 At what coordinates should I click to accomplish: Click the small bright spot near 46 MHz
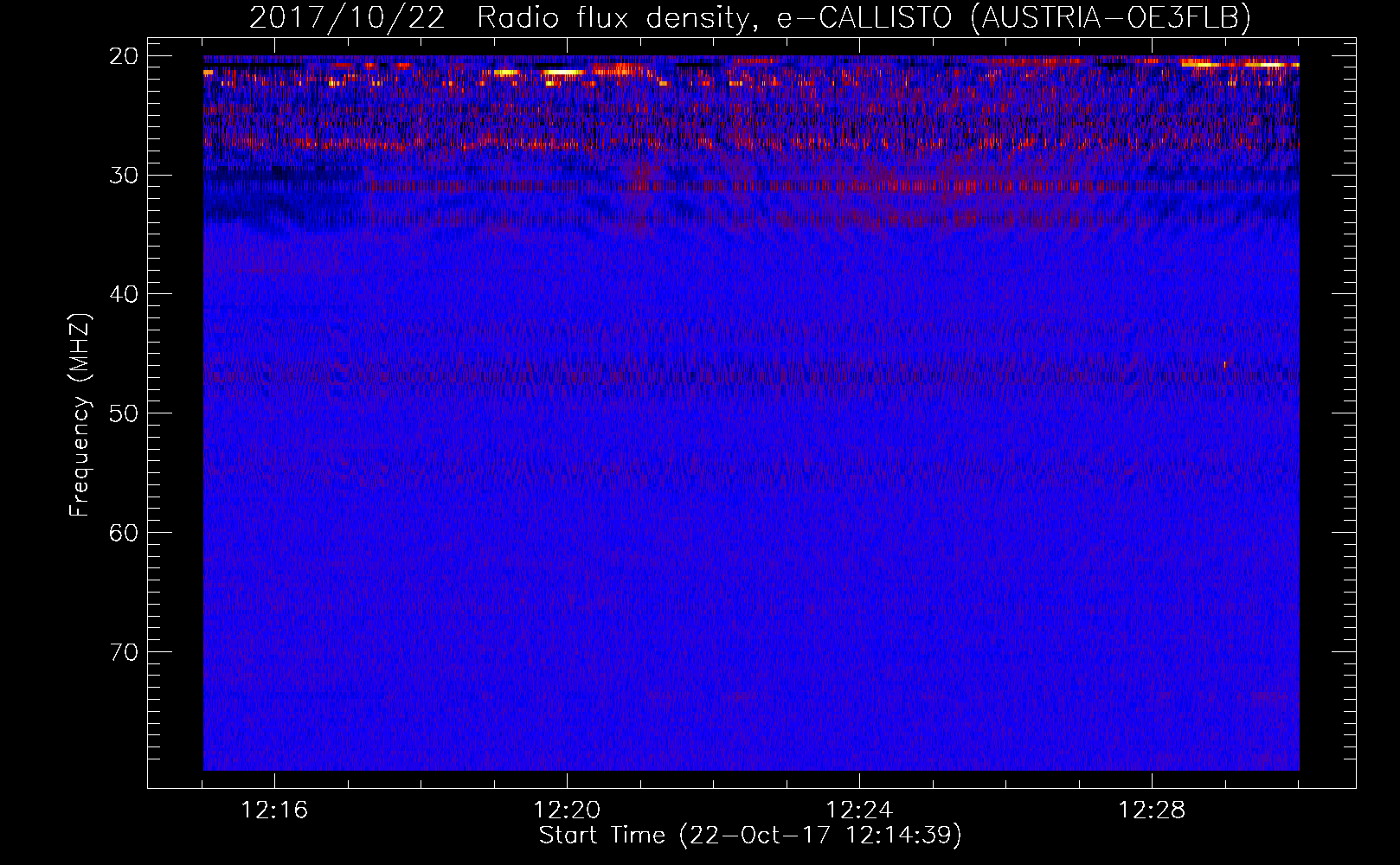[1224, 364]
